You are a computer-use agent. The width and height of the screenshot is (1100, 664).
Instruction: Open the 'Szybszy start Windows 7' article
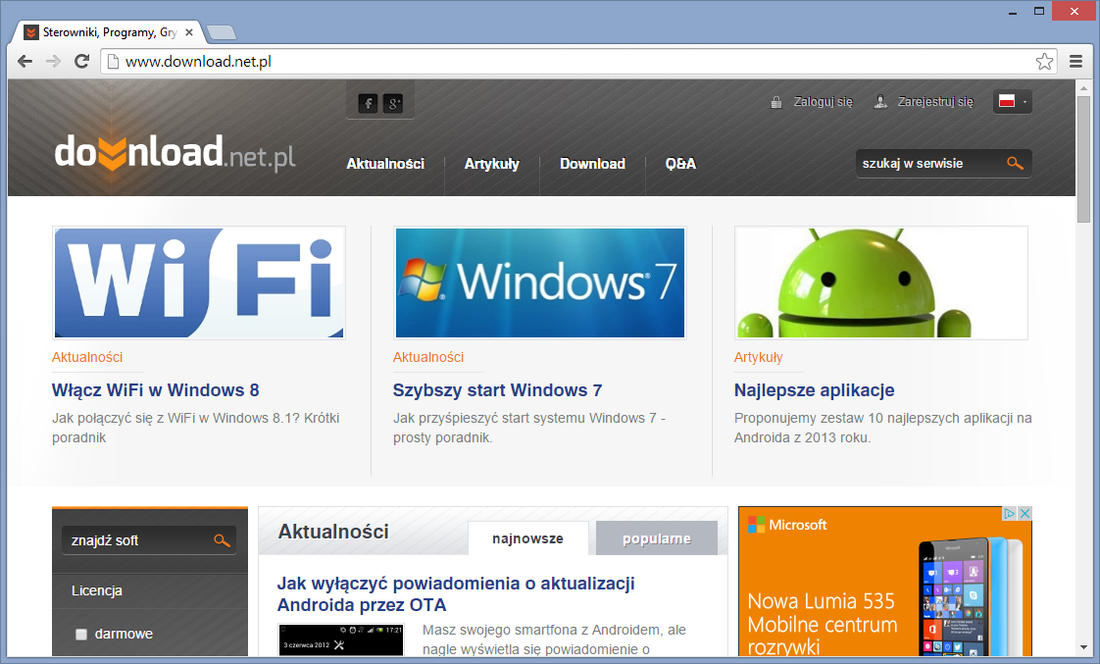pos(497,390)
